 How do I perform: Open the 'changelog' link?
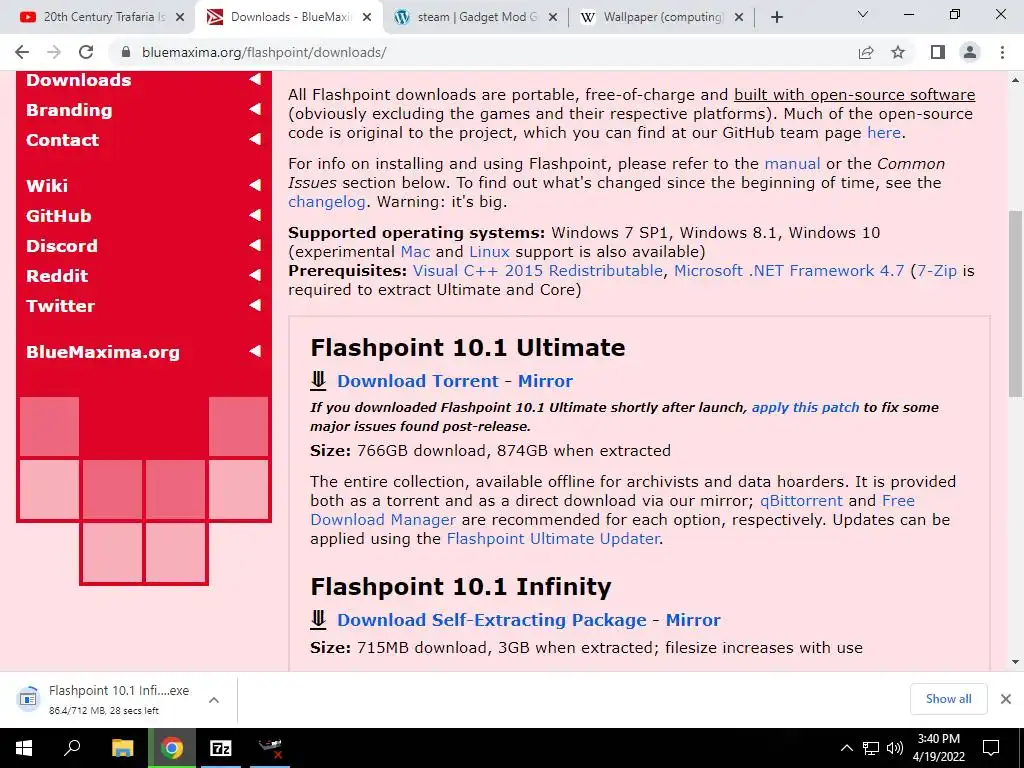click(x=327, y=202)
